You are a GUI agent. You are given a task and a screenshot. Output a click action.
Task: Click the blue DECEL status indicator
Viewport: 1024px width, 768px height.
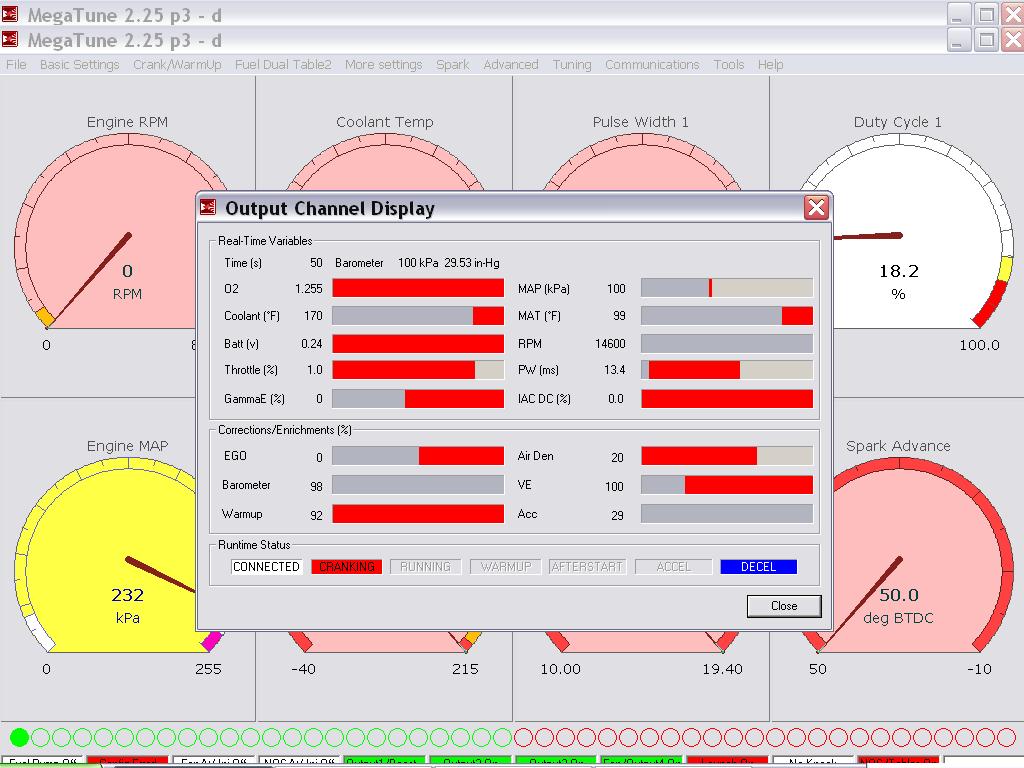click(x=758, y=567)
